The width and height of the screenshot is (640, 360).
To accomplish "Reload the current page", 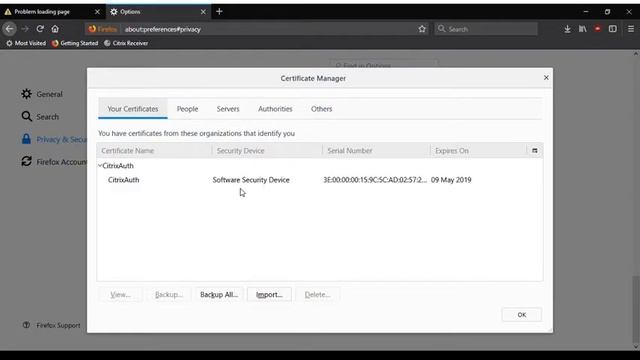I will (x=40, y=29).
